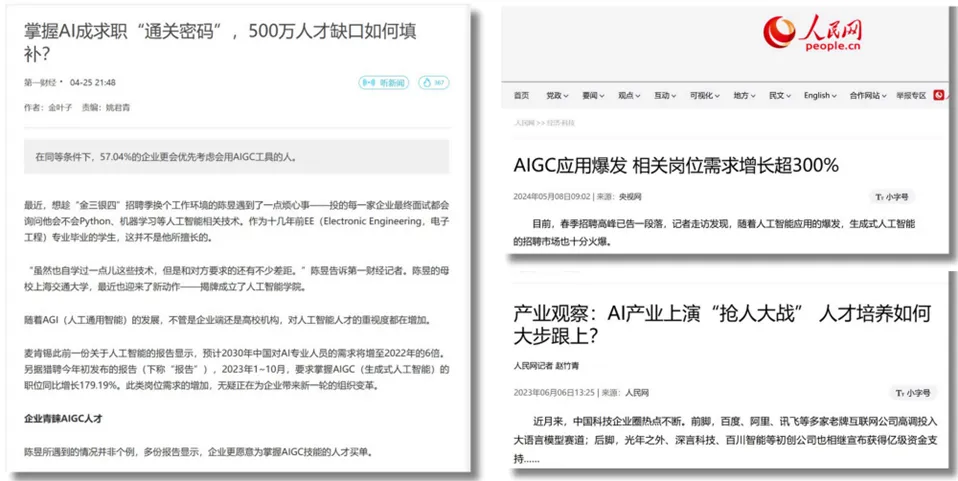Open the 举报专区 nav item
This screenshot has height=481, width=958.
(911, 95)
